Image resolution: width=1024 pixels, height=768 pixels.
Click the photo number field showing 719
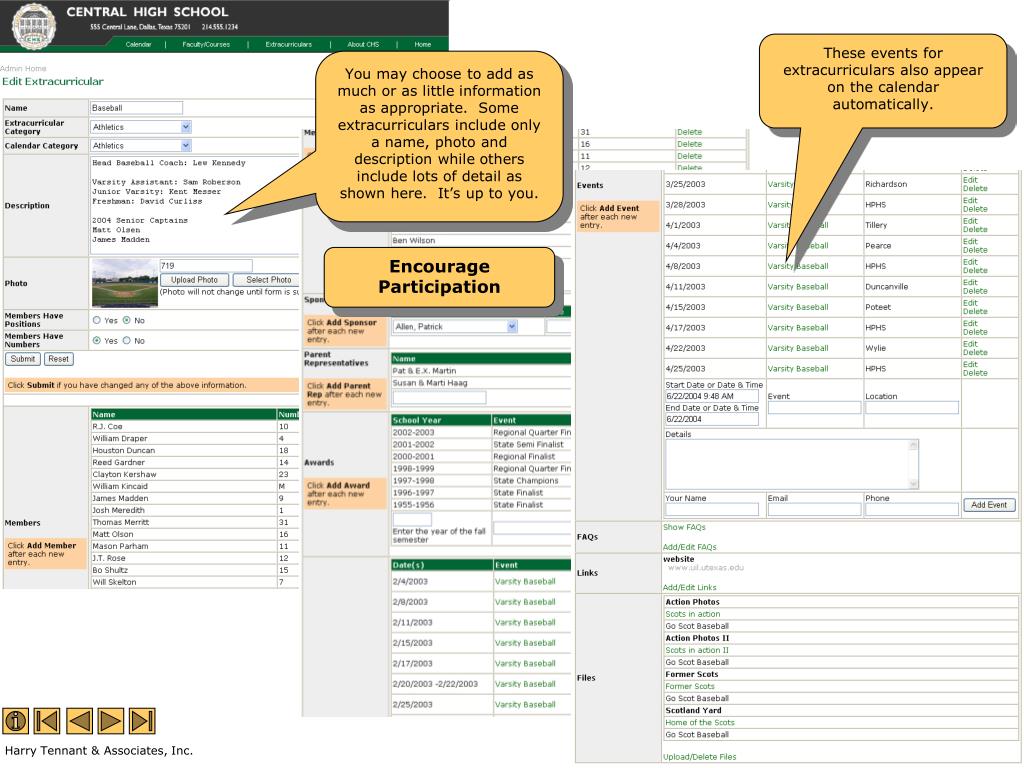[206, 265]
